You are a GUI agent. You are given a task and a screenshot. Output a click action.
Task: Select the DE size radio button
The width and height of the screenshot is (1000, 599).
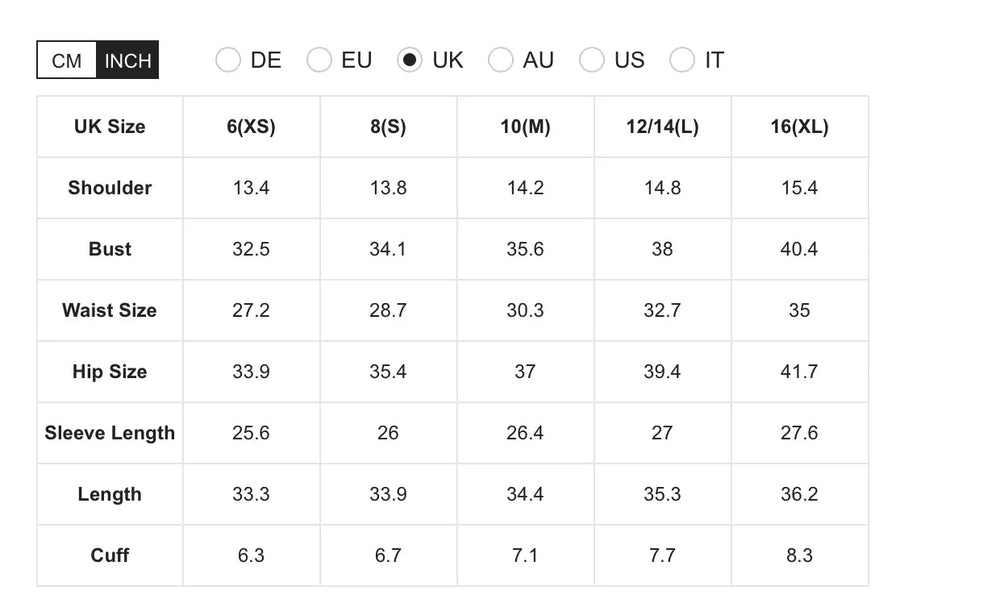point(228,60)
